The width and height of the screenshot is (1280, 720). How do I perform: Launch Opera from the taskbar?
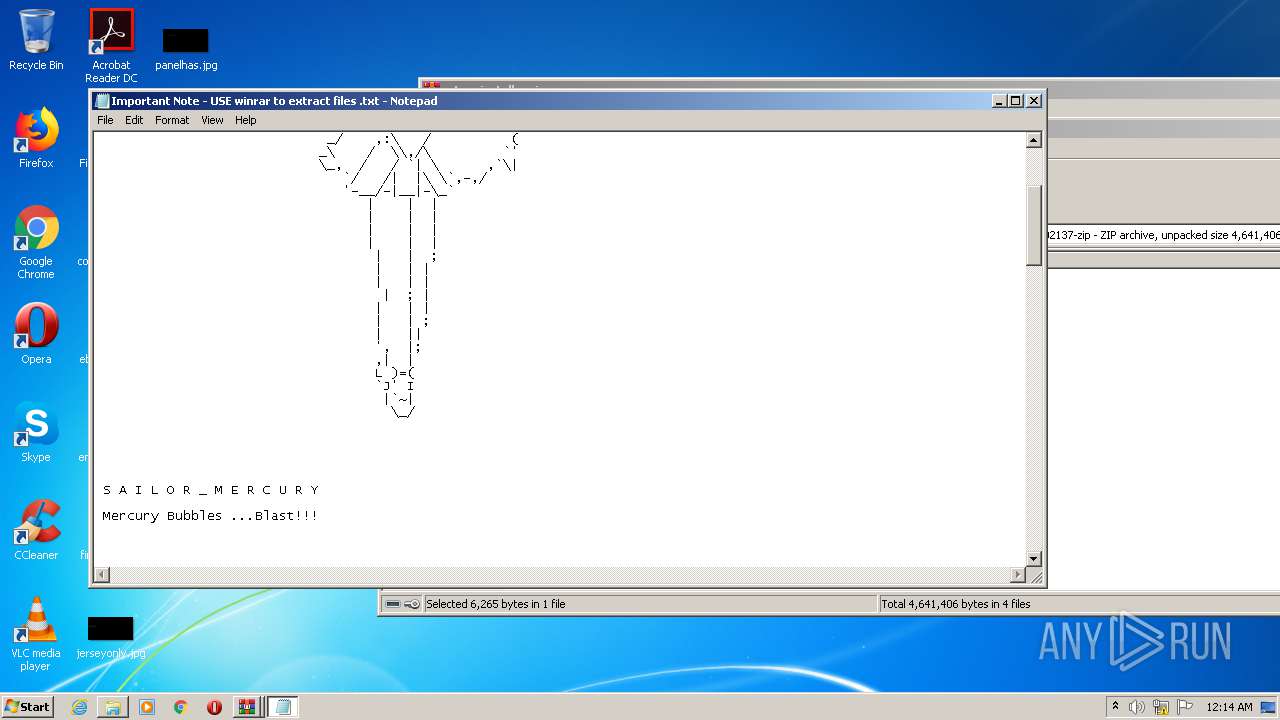(214, 707)
